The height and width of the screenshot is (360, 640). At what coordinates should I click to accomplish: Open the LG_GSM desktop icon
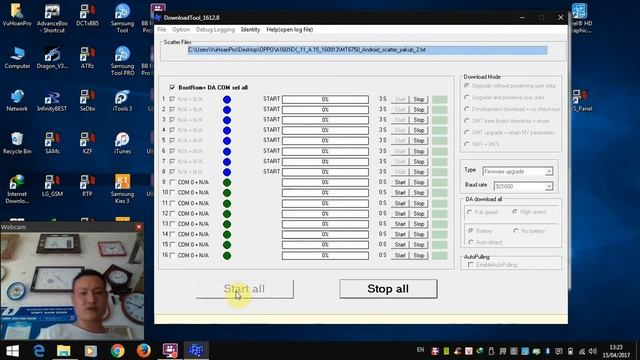[52, 186]
